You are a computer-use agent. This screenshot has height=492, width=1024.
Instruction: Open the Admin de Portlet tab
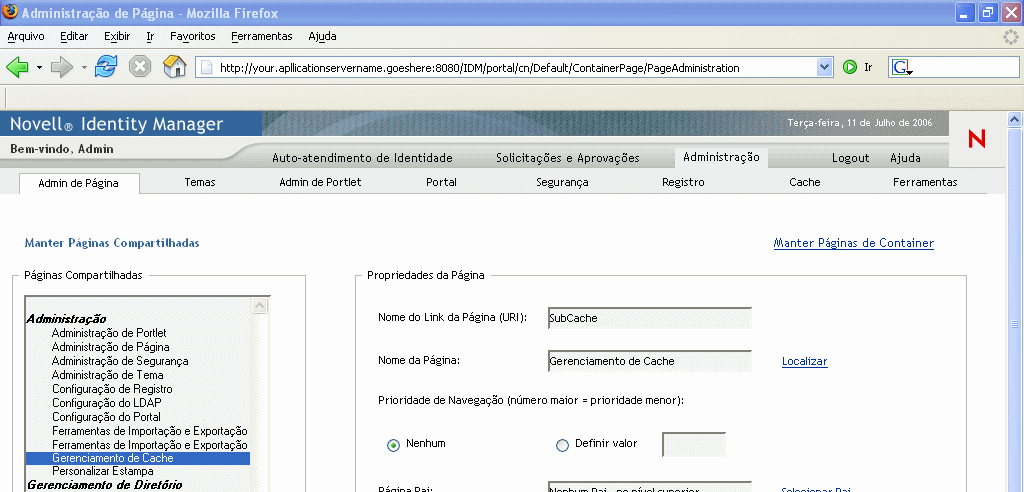point(320,182)
